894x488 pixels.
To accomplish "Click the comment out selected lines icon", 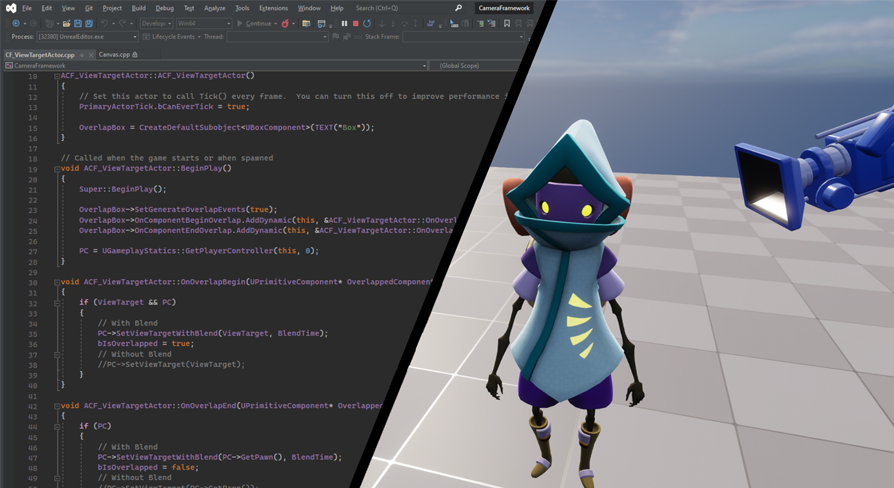I will coord(480,23).
